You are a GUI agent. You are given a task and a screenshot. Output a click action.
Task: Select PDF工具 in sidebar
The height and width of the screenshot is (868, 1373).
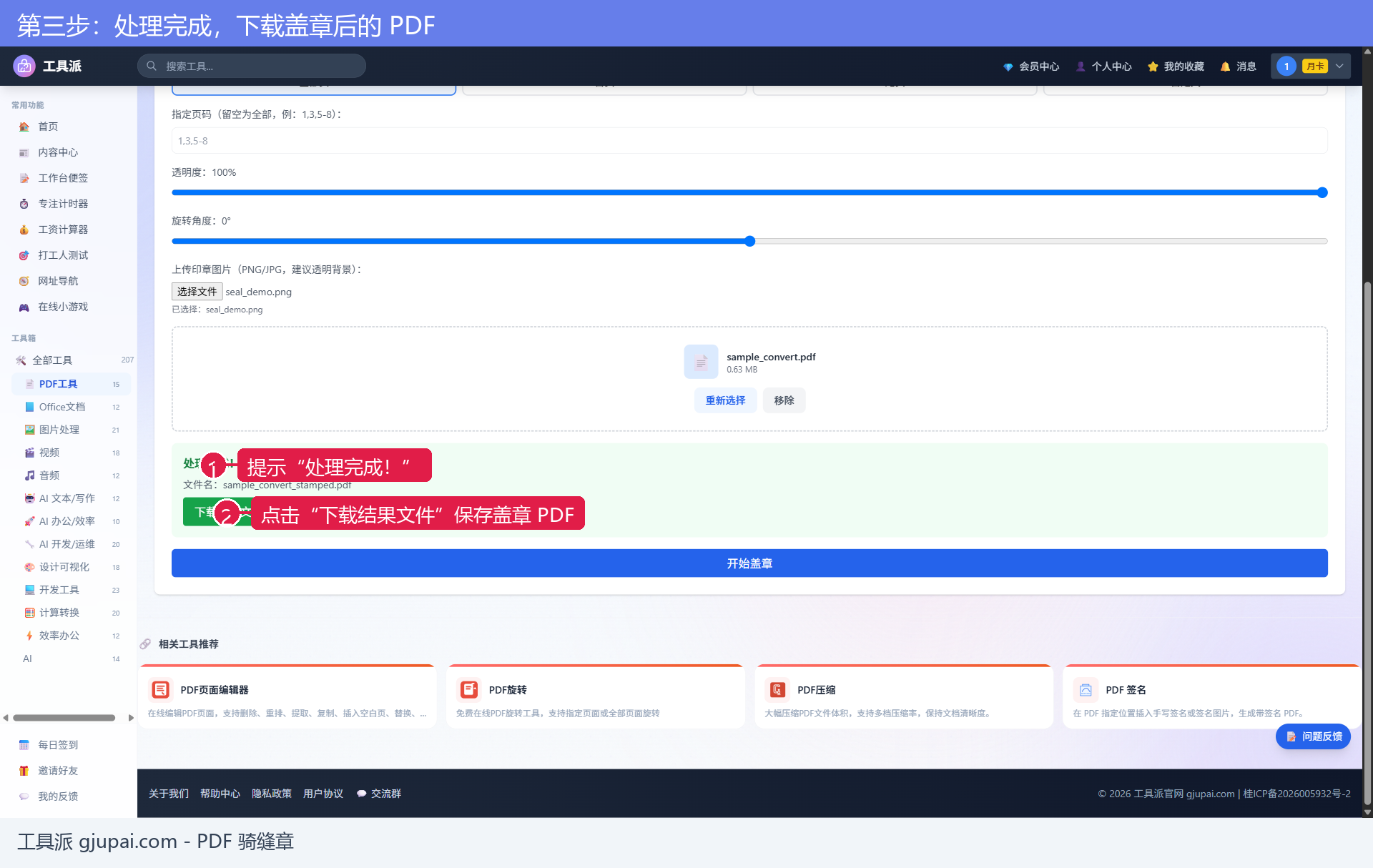pyautogui.click(x=72, y=384)
